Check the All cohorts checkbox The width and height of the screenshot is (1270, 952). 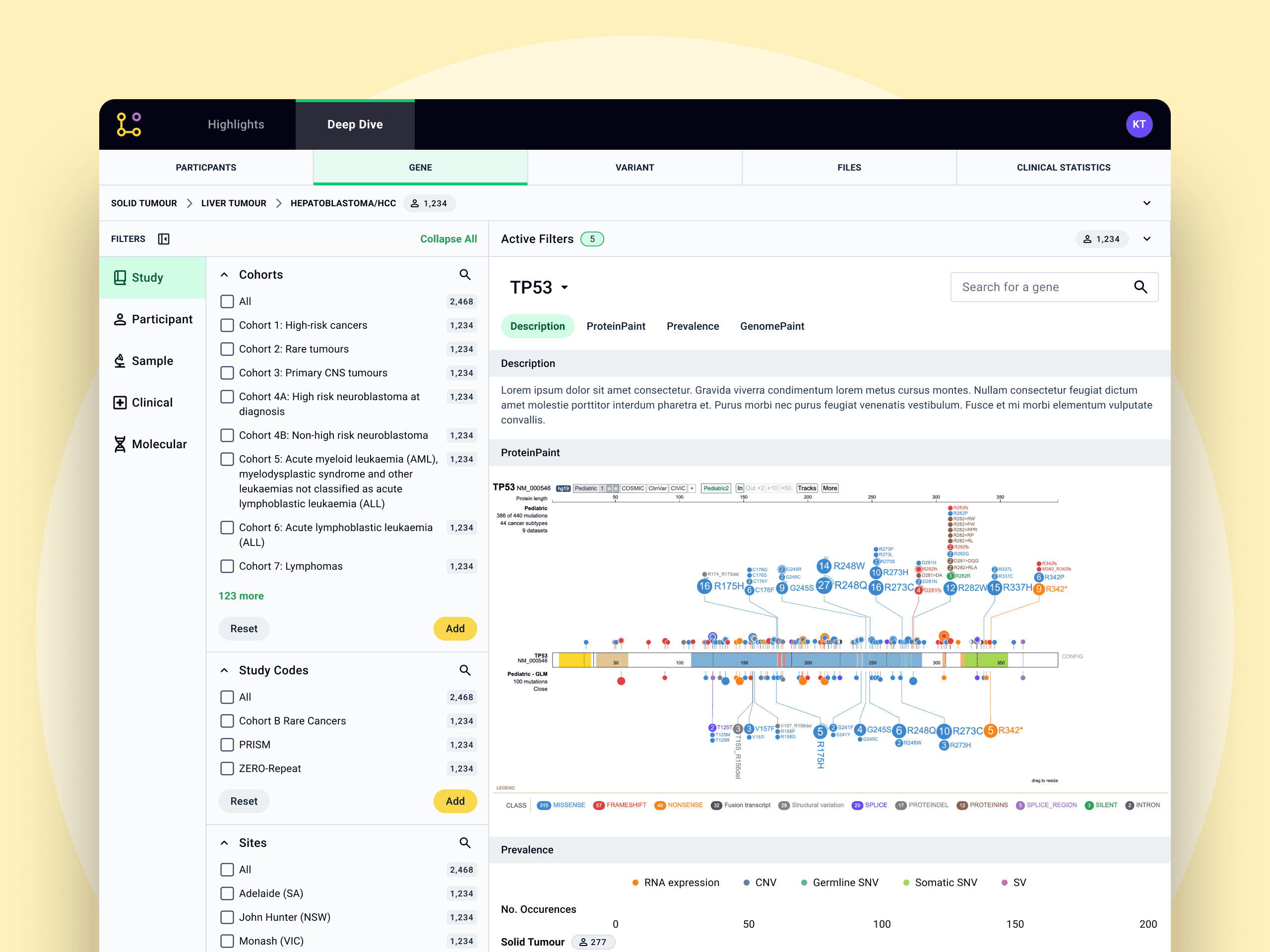227,302
